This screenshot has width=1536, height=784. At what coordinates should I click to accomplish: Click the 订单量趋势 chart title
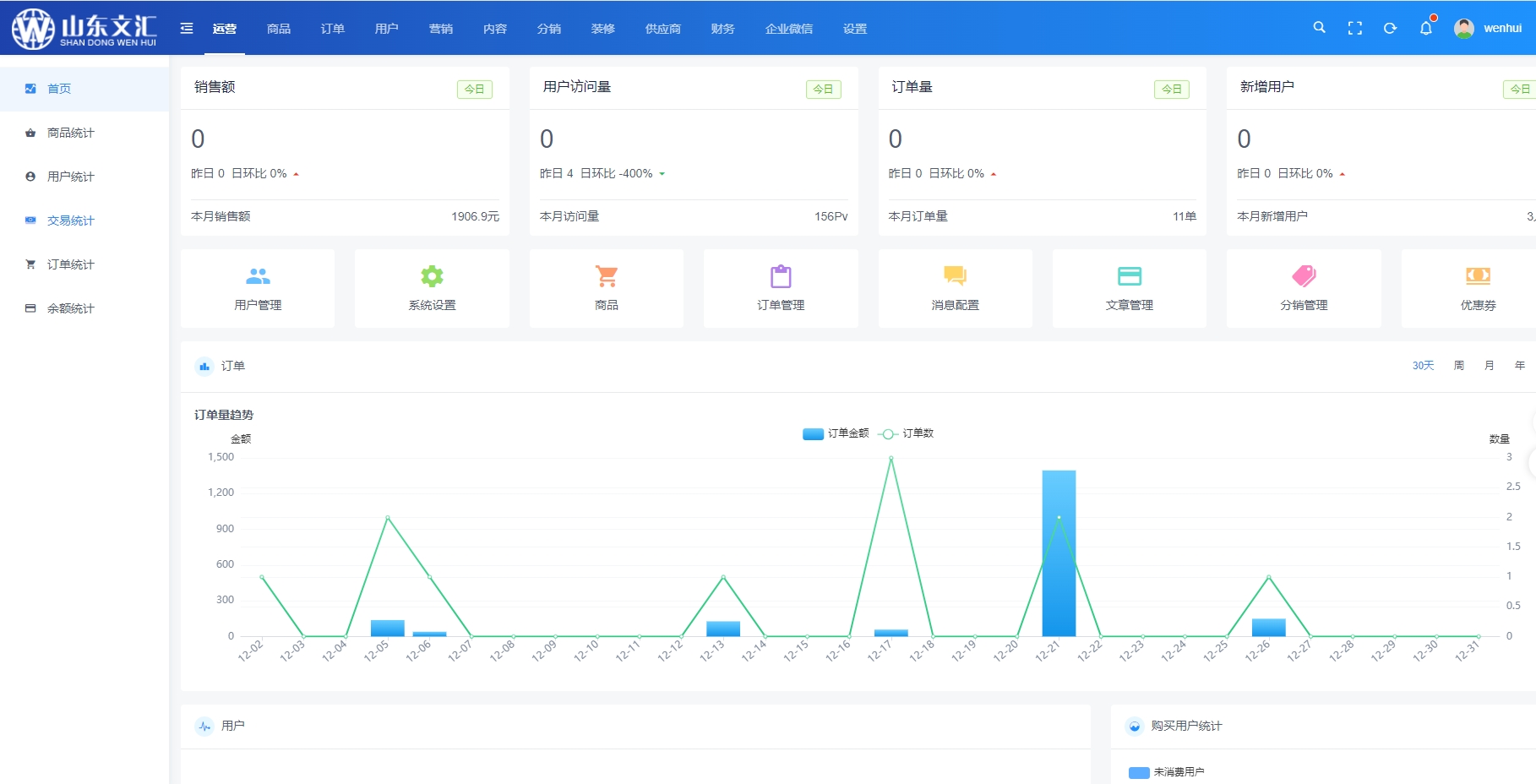click(224, 415)
